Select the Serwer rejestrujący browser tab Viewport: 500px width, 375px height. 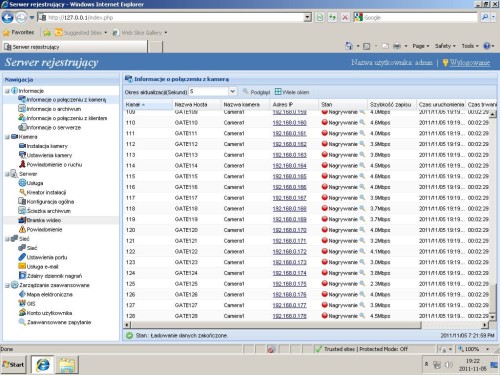pyautogui.click(x=75, y=47)
